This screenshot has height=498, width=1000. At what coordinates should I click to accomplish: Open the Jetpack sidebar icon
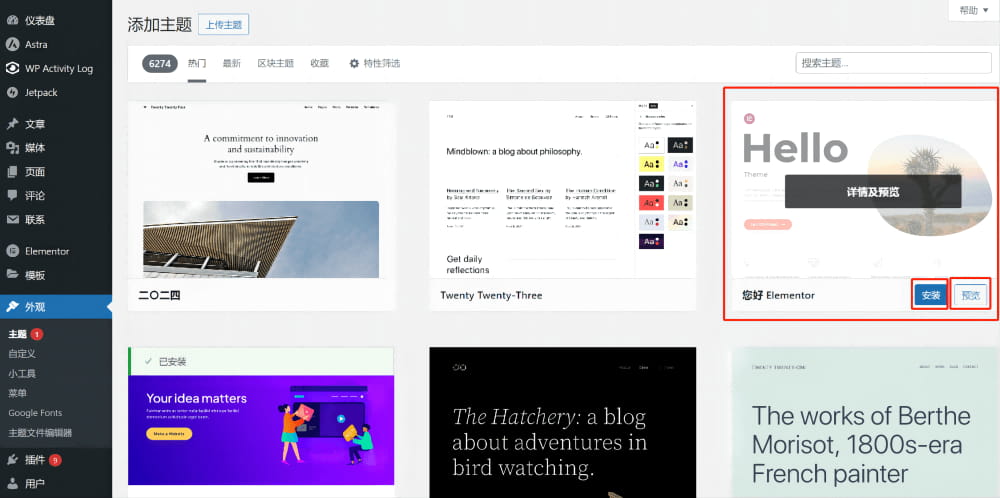(12, 92)
